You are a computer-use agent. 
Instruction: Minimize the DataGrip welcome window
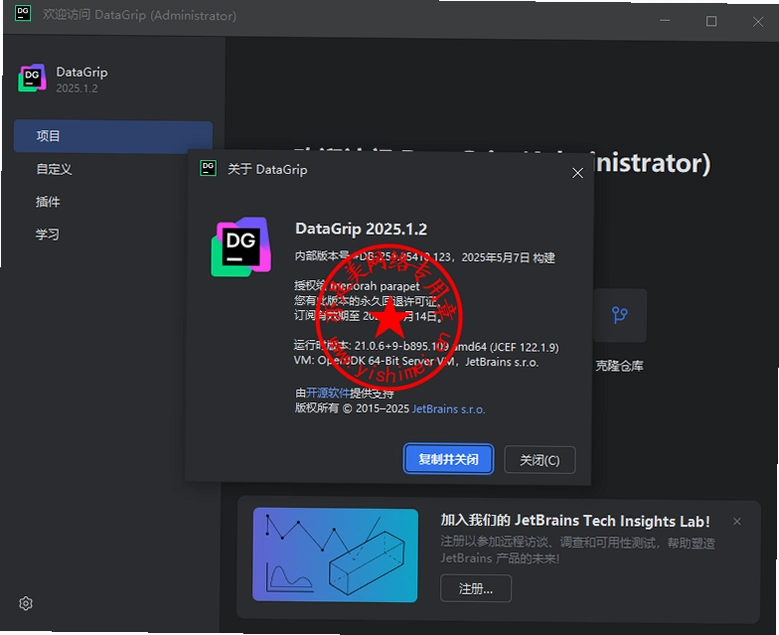pos(665,21)
